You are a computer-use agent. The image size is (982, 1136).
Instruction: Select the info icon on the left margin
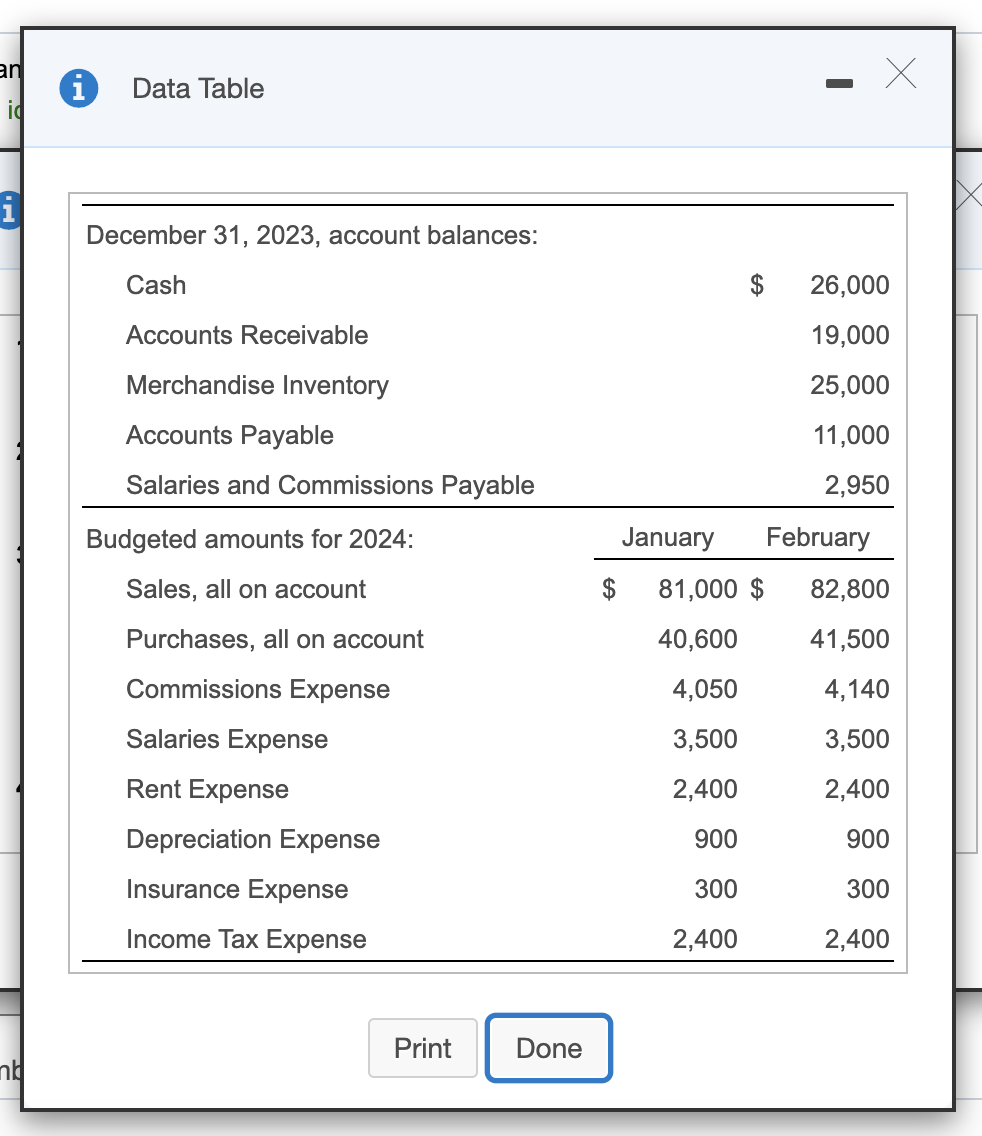pos(10,210)
